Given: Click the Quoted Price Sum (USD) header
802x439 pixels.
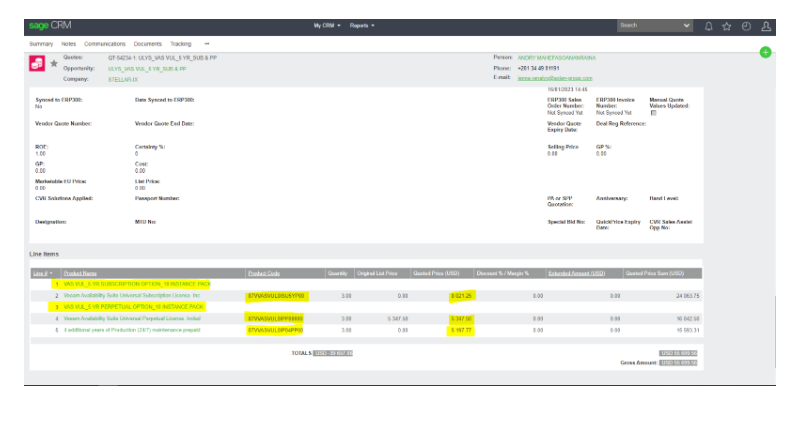Looking at the screenshot, I should coord(655,273).
